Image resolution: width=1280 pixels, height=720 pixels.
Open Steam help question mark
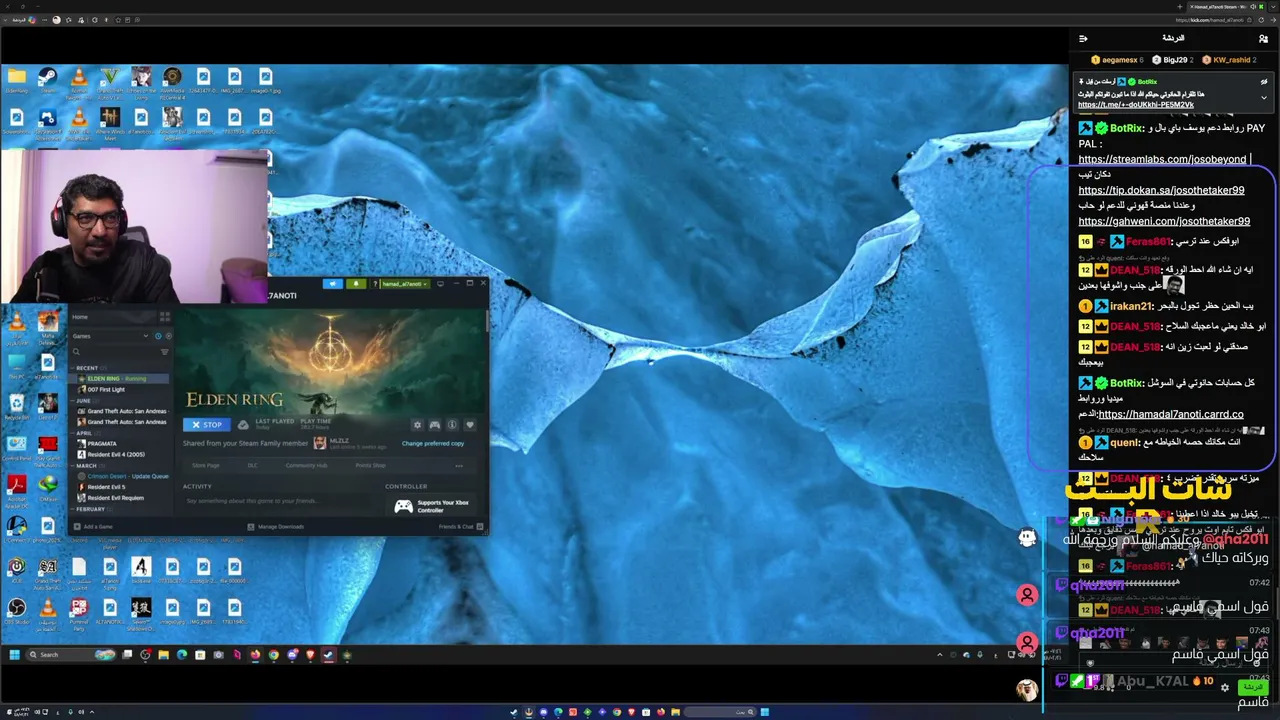(375, 284)
